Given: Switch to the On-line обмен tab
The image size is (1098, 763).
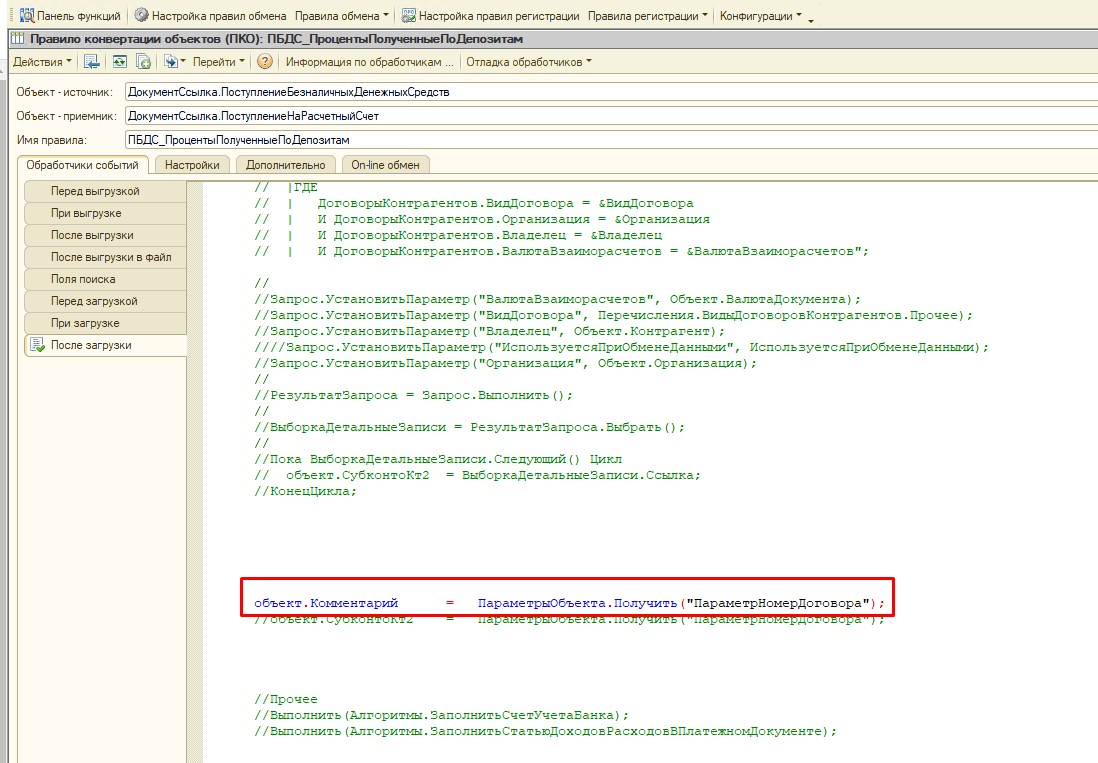Looking at the screenshot, I should click(386, 165).
